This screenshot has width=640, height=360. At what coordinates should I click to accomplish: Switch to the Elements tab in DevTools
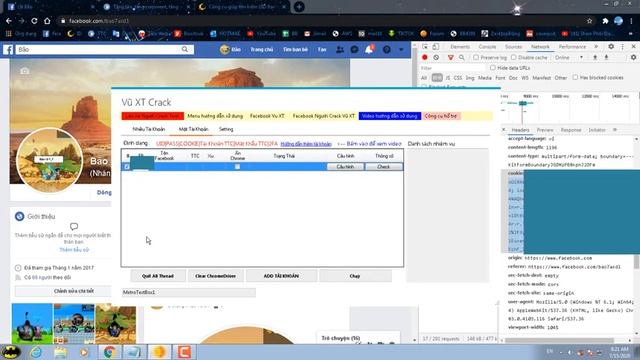pos(460,47)
